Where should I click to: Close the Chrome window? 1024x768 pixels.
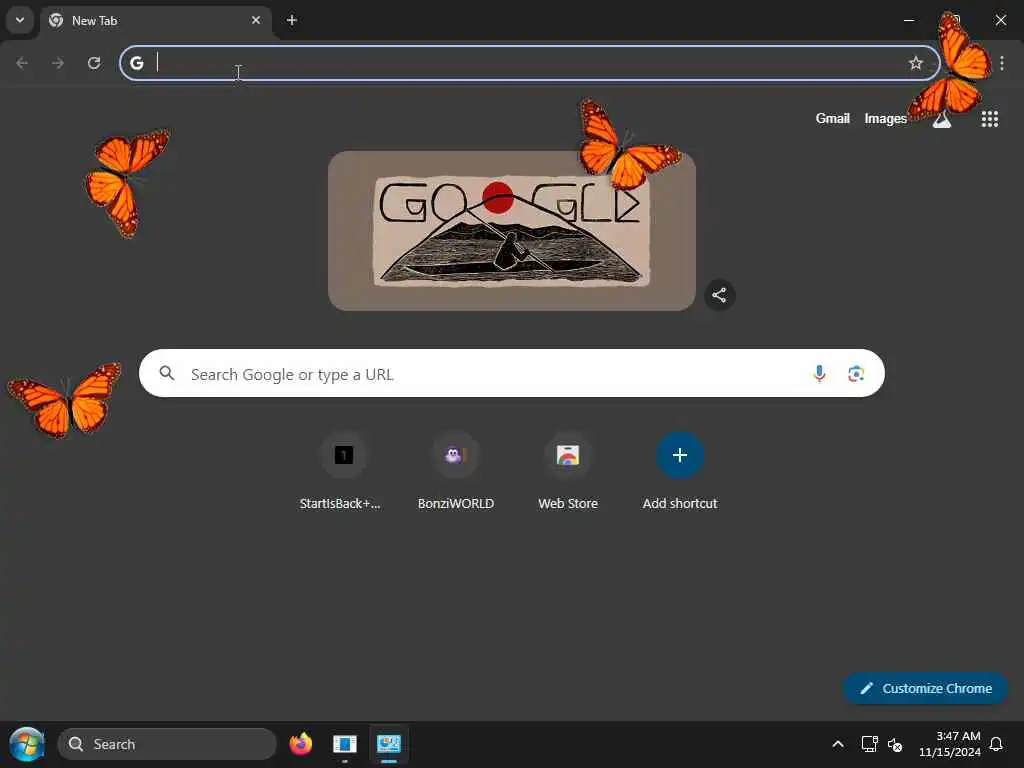pyautogui.click(x=1000, y=20)
